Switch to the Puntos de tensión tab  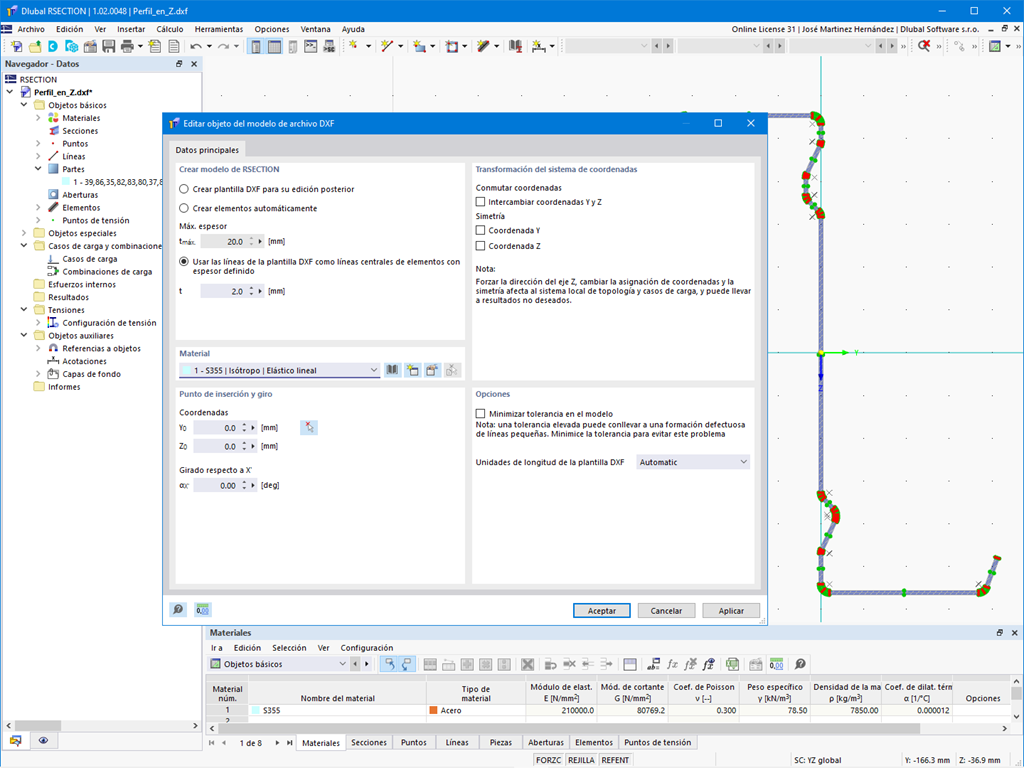[x=658, y=743]
